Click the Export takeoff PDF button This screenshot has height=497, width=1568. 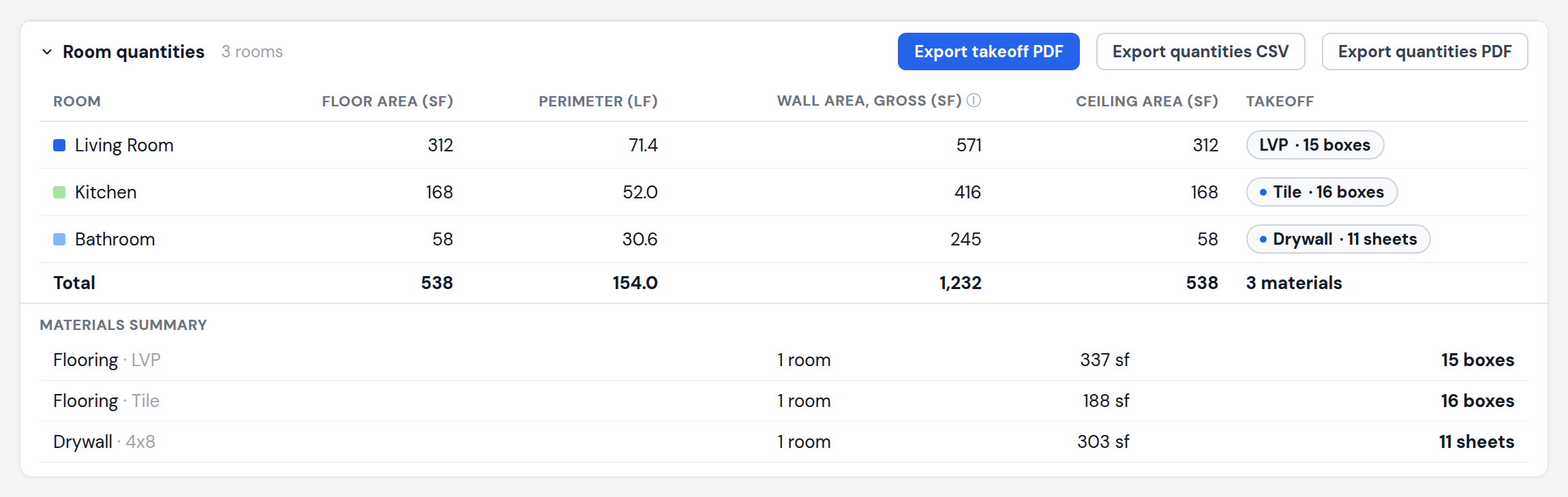(x=989, y=52)
